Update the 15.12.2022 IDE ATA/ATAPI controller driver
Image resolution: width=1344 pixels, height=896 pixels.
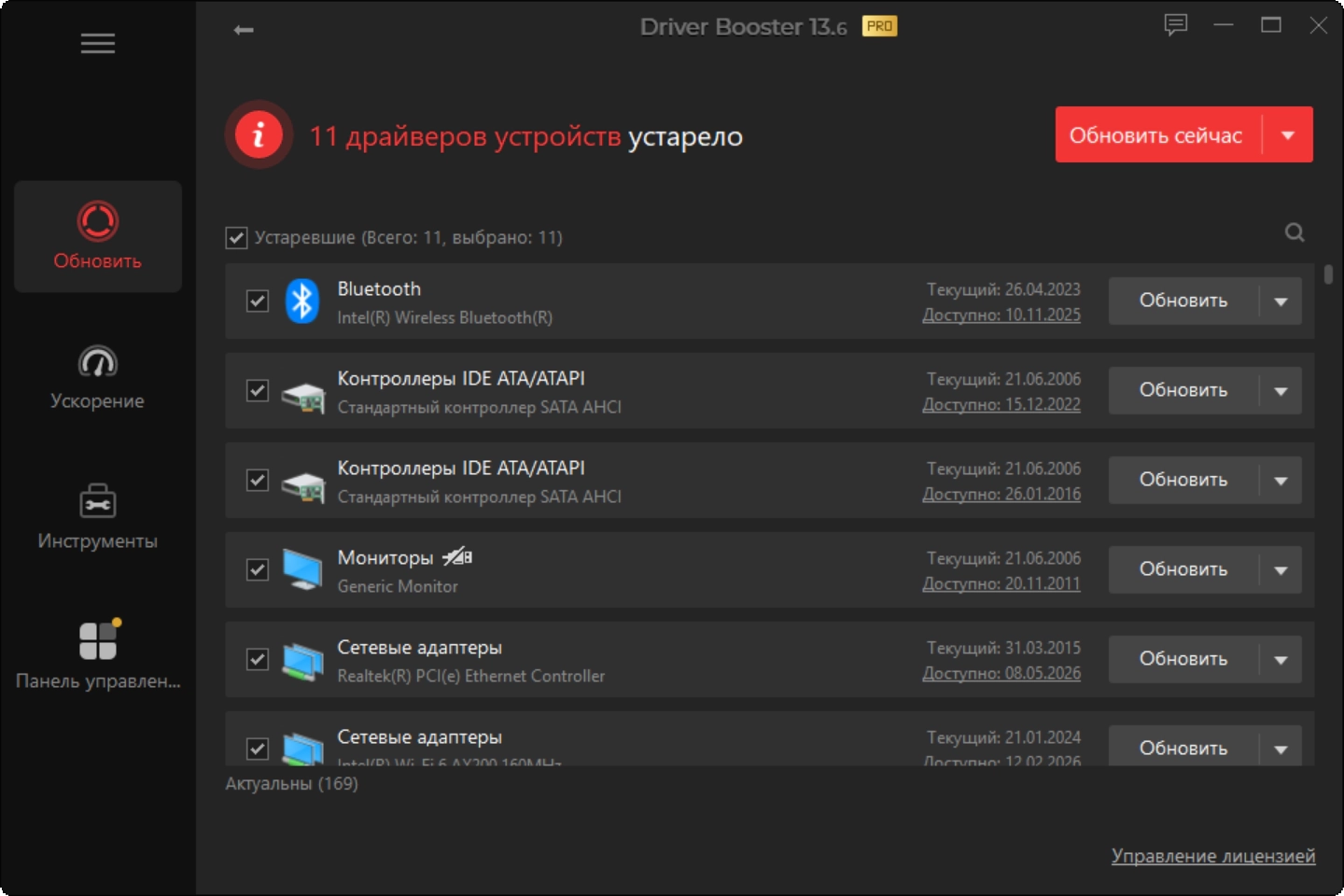coord(1183,391)
